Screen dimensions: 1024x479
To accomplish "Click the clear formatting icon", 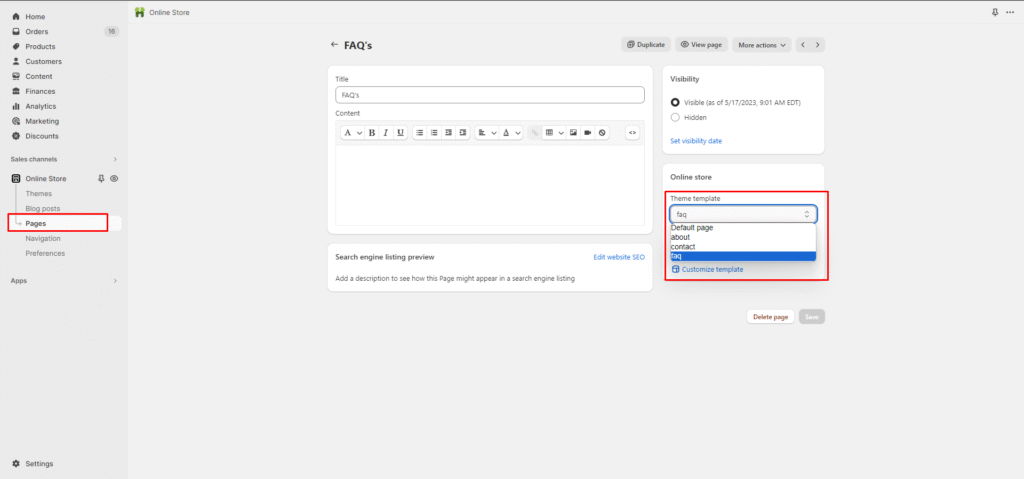I will [x=601, y=132].
